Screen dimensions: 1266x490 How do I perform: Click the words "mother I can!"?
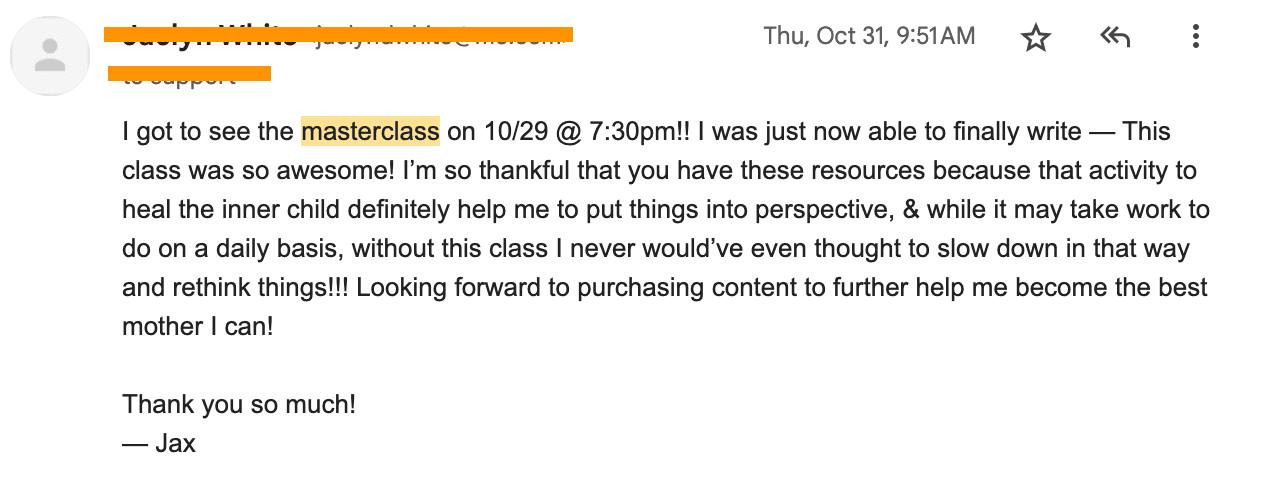tap(197, 327)
